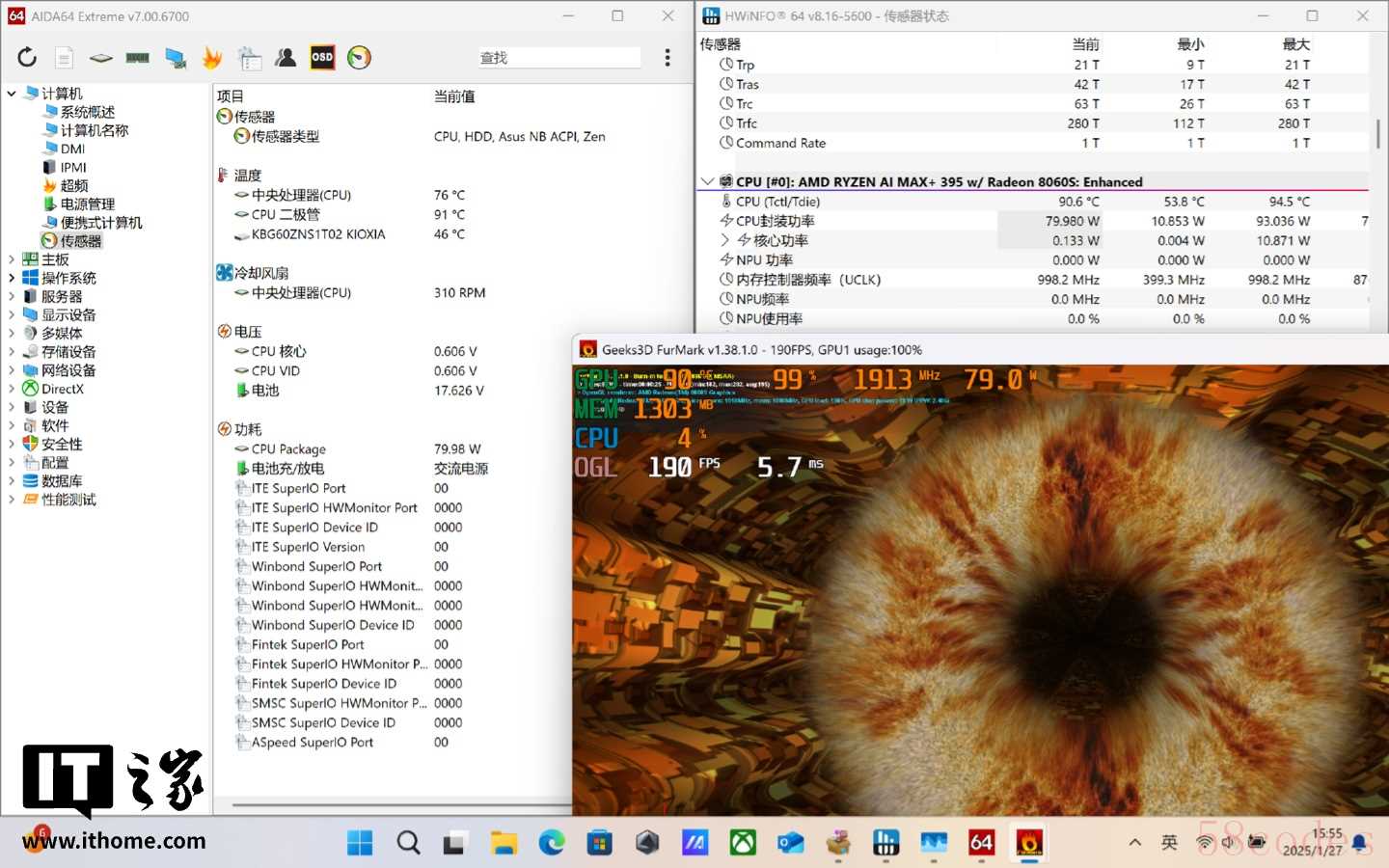This screenshot has width=1389, height=868.
Task: Click the 查找 search field
Action: (x=559, y=58)
